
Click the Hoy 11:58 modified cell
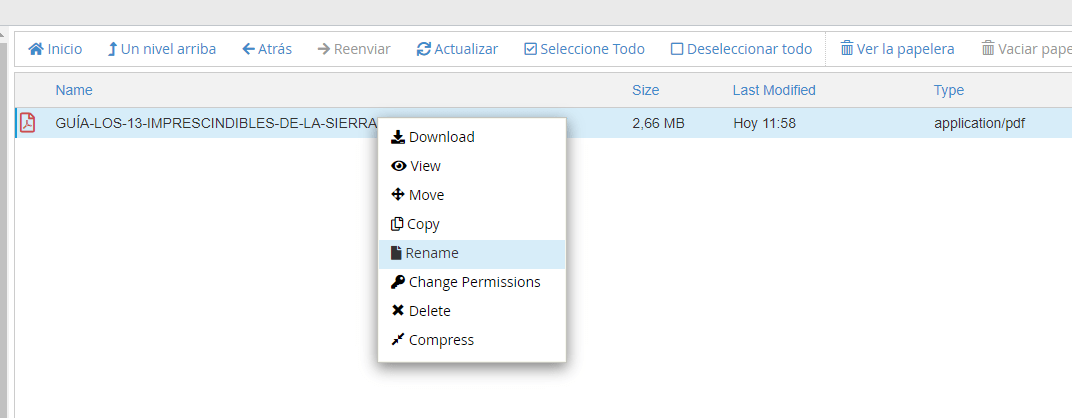(x=764, y=124)
